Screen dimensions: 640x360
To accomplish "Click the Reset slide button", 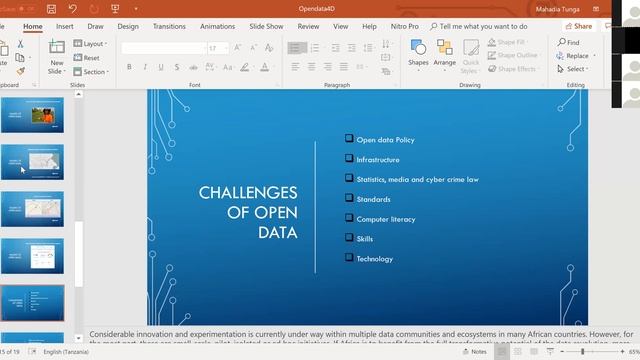I will point(87,58).
